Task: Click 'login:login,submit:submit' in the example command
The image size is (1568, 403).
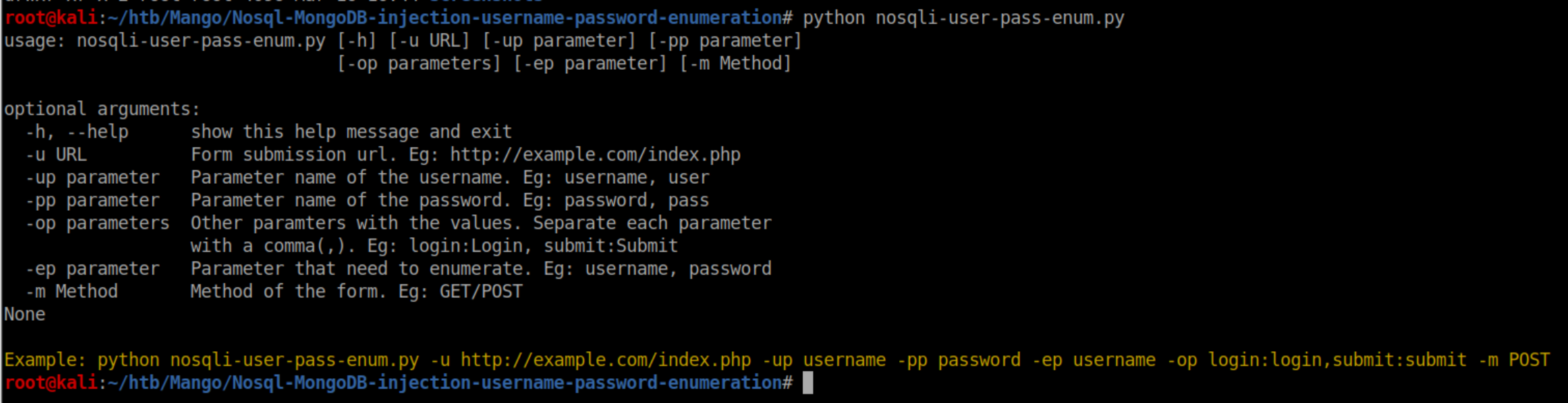Action: (1336, 360)
